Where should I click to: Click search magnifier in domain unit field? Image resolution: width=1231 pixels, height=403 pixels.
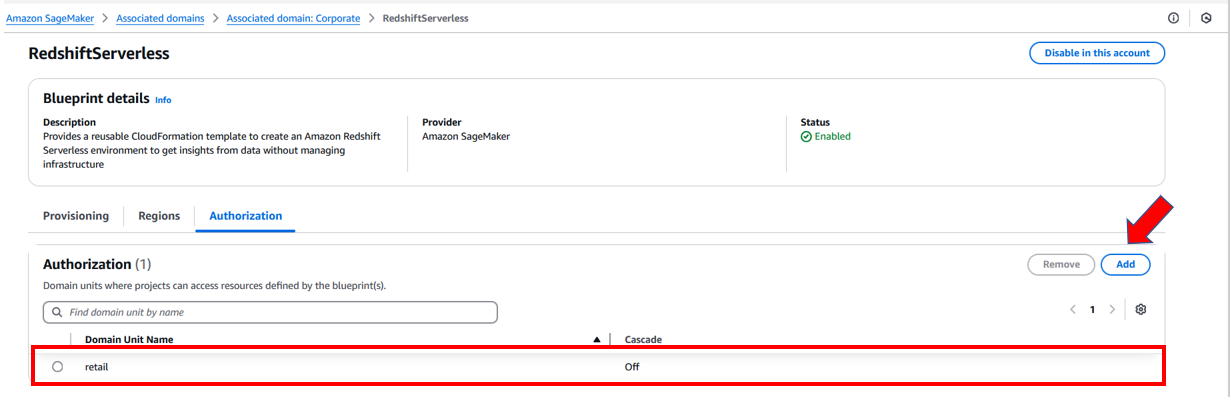(57, 312)
